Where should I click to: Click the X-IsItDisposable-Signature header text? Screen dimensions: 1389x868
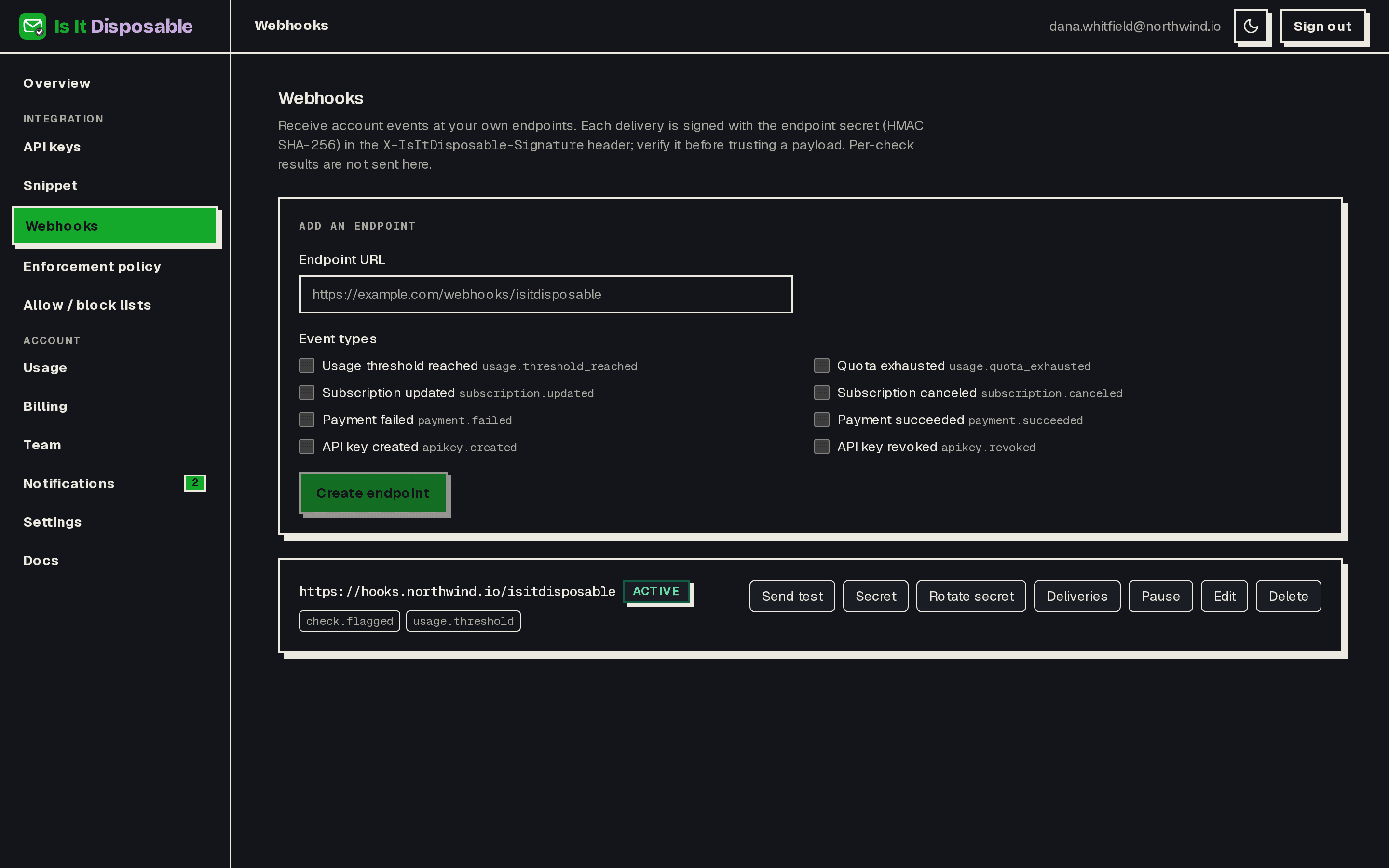tap(483, 145)
